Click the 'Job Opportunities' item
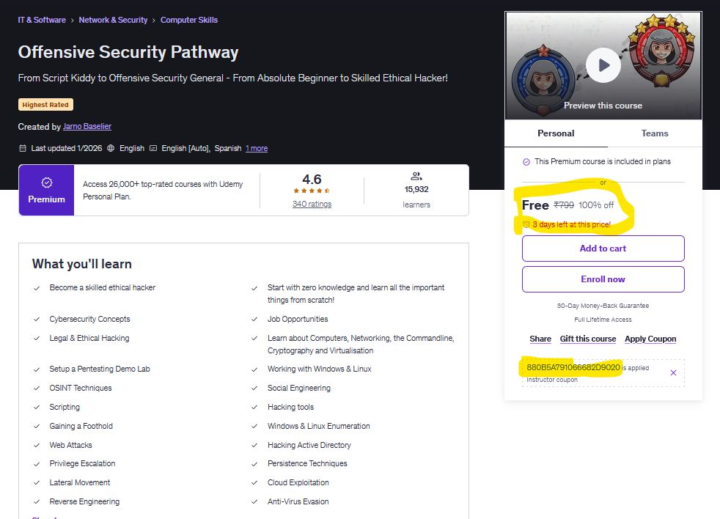This screenshot has width=720, height=519. [298, 319]
